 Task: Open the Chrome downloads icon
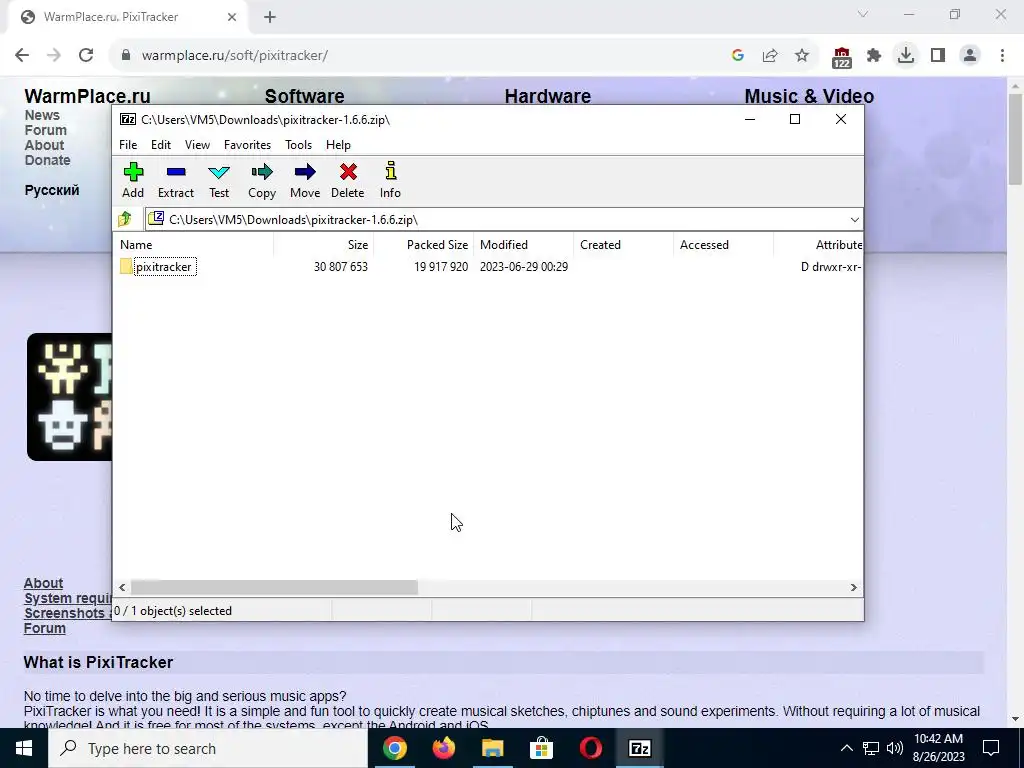point(906,56)
